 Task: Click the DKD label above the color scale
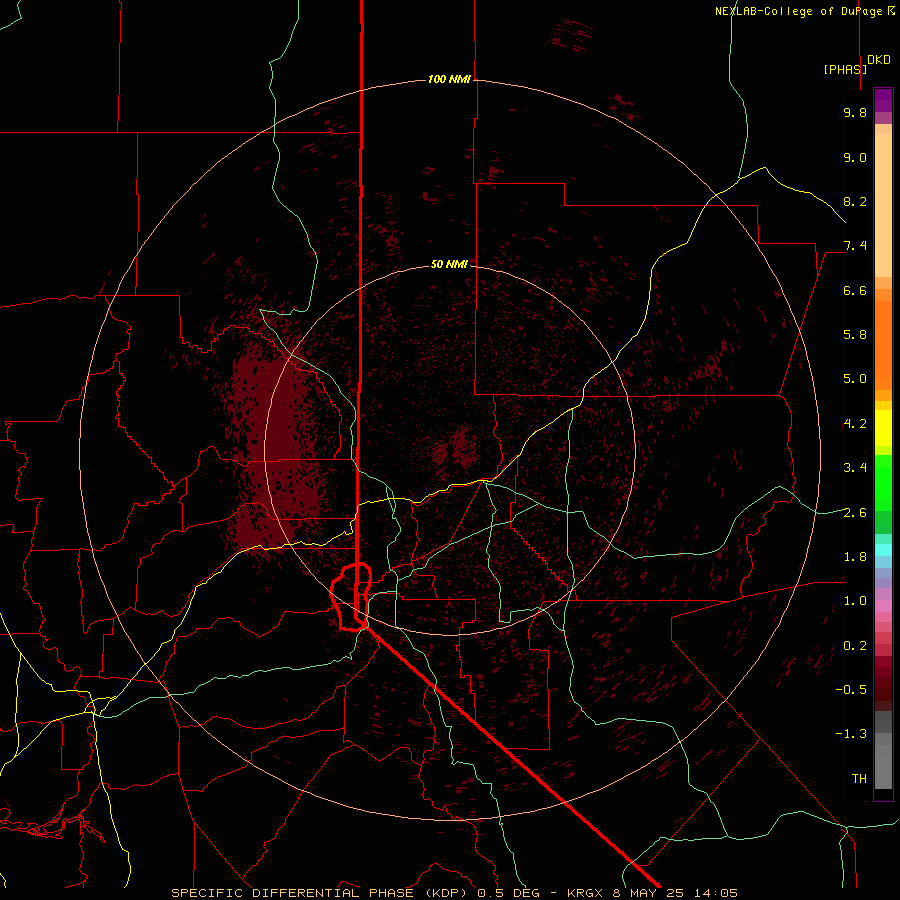[x=879, y=60]
